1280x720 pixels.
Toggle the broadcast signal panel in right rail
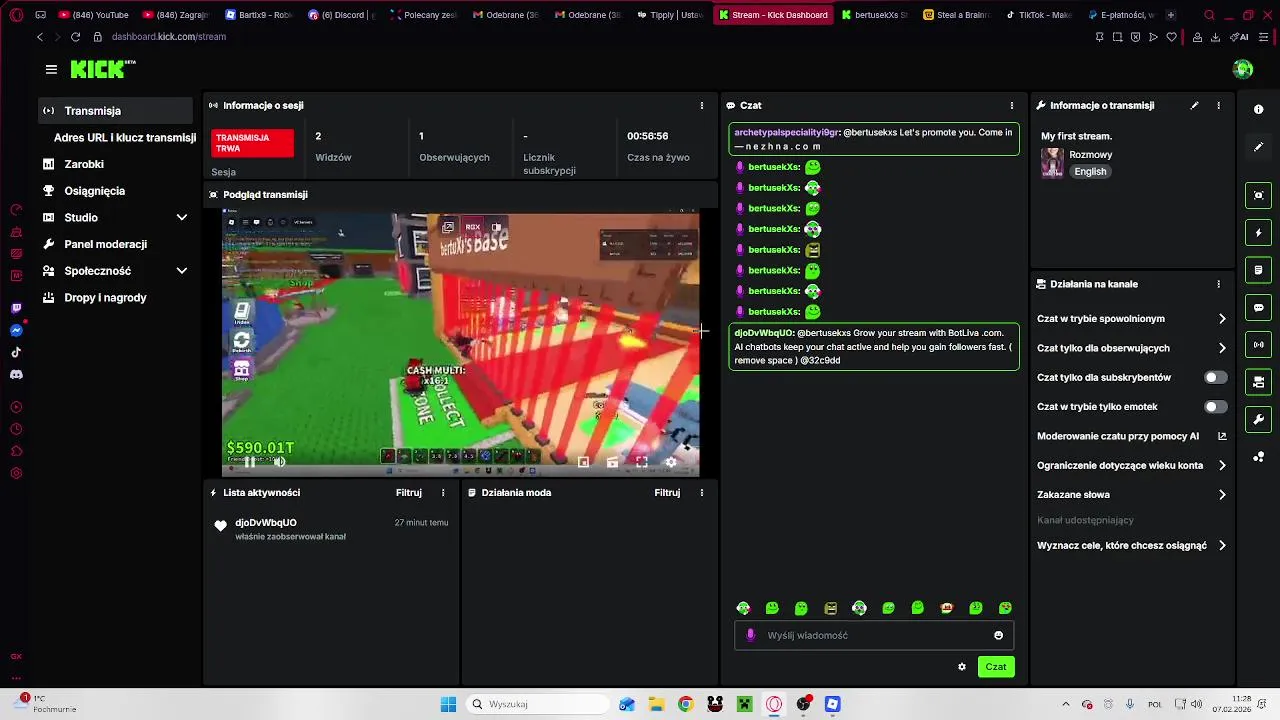[1259, 345]
